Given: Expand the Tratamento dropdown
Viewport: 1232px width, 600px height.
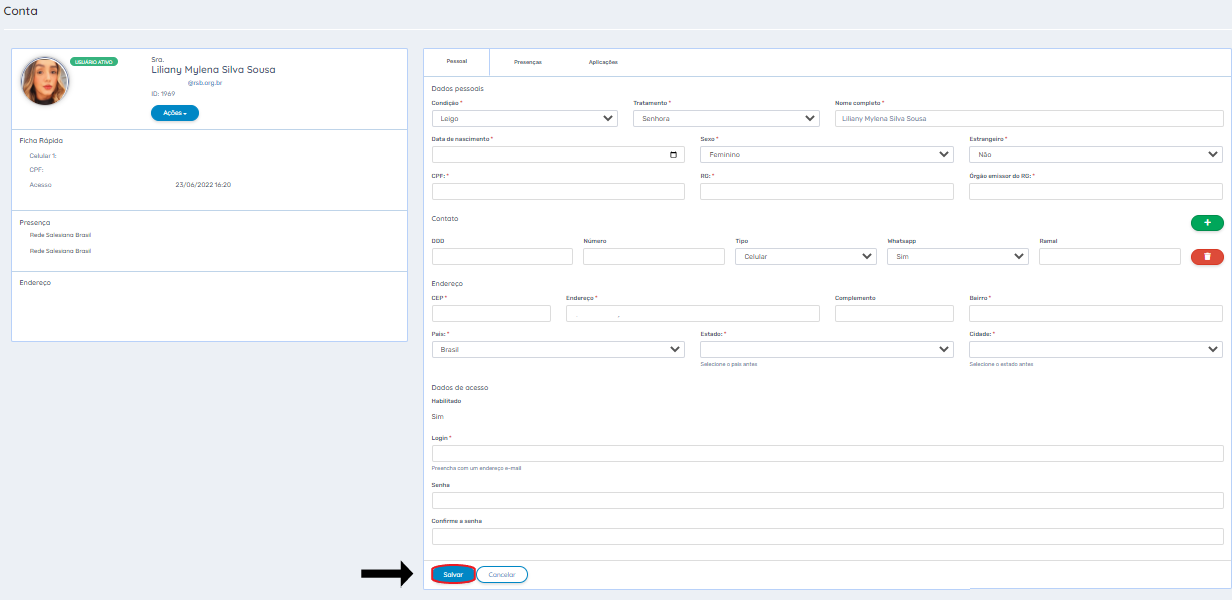Looking at the screenshot, I should pos(726,118).
